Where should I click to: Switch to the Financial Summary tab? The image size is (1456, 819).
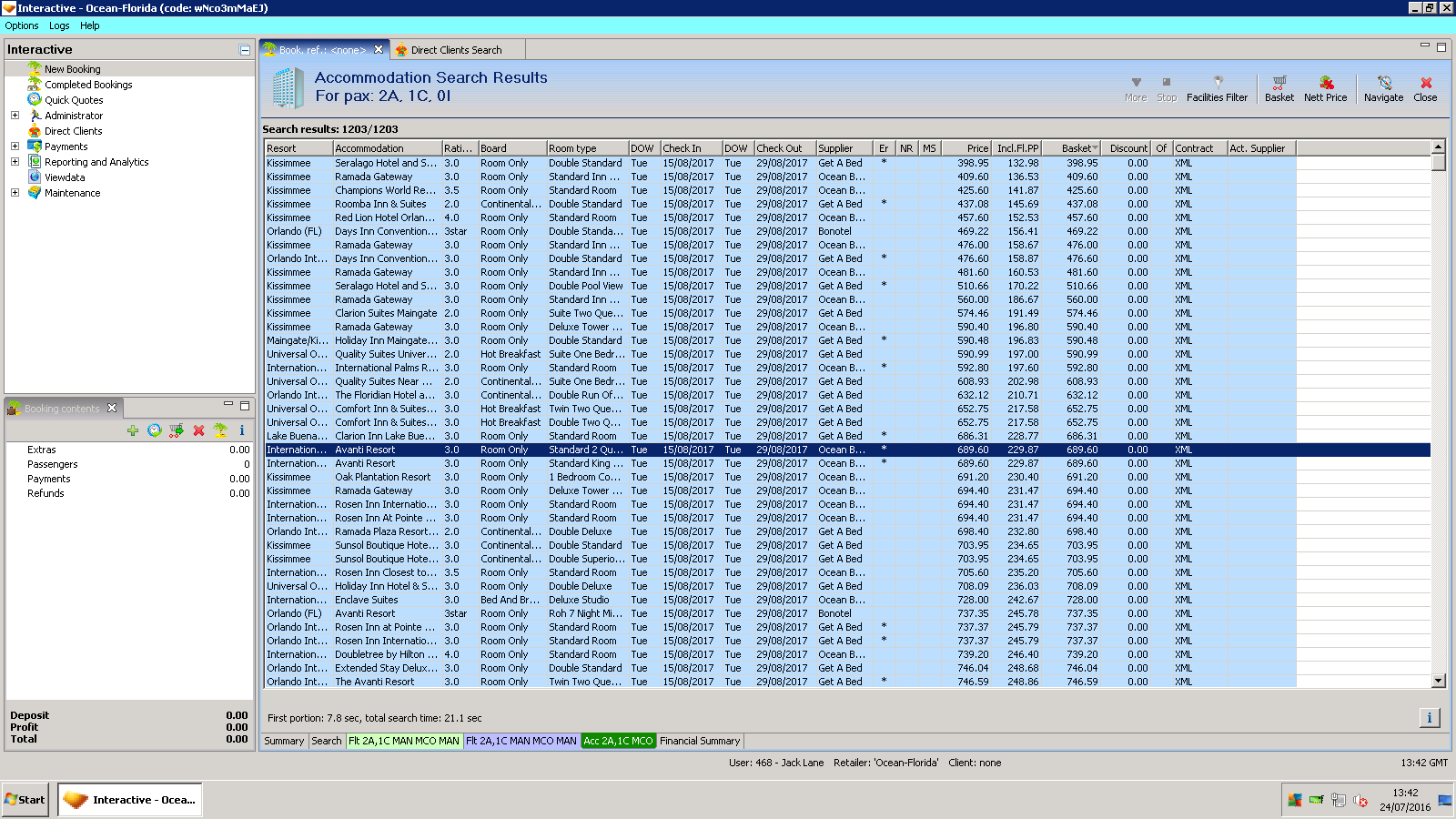pos(699,741)
